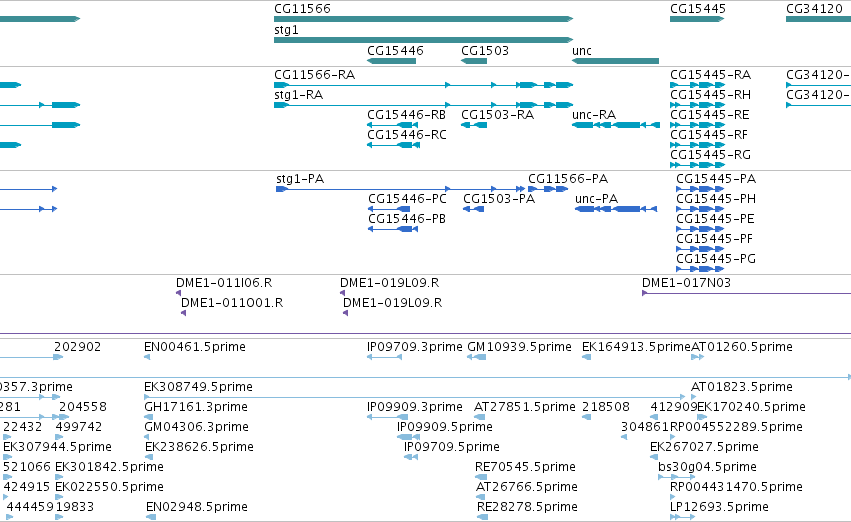This screenshot has width=851, height=522.
Task: Select the CG34120 gene label
Action: (814, 9)
